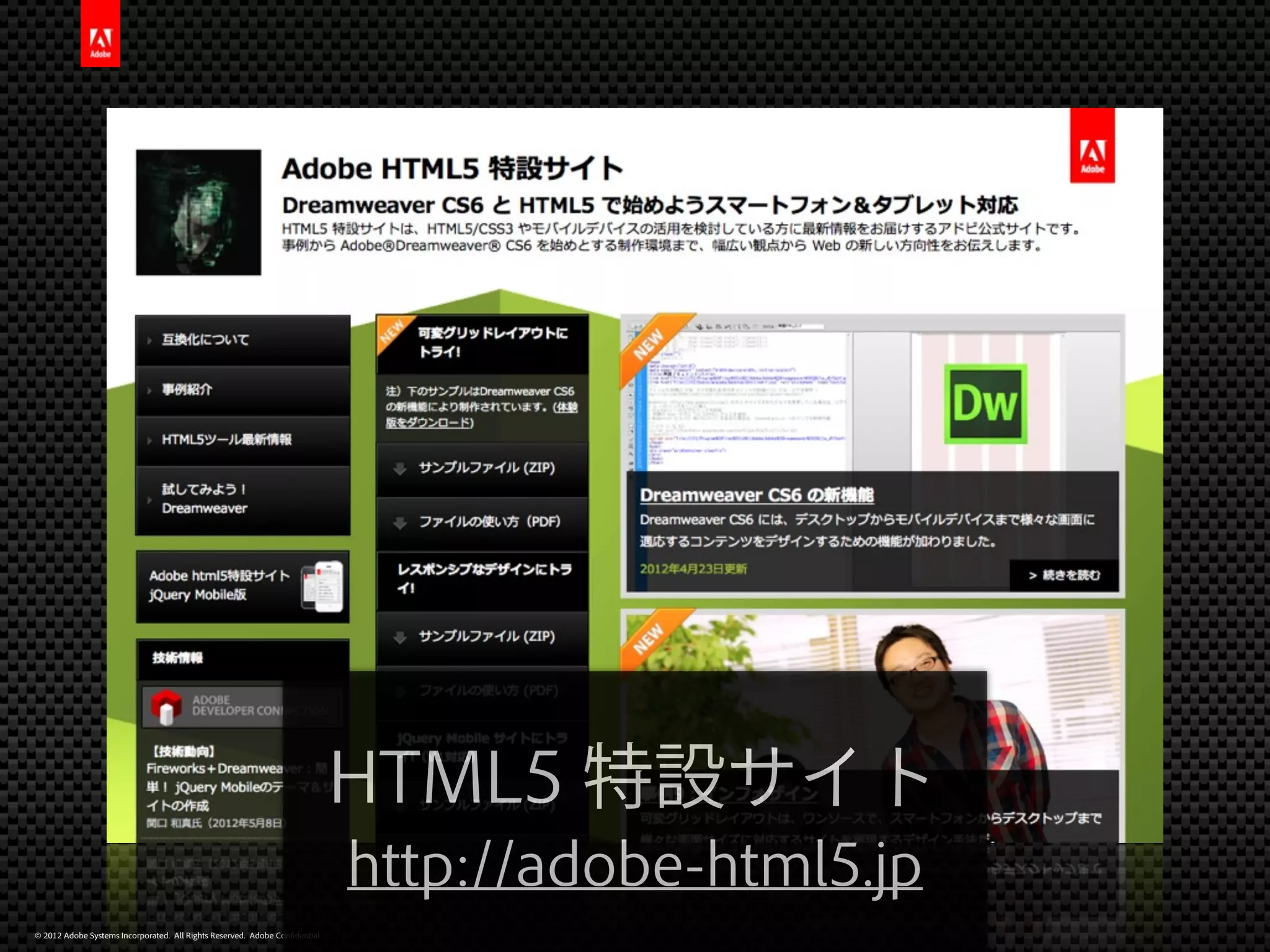Click the copyright 2012 Adobe Systems footer text
This screenshot has height=952, width=1270.
pos(177,935)
